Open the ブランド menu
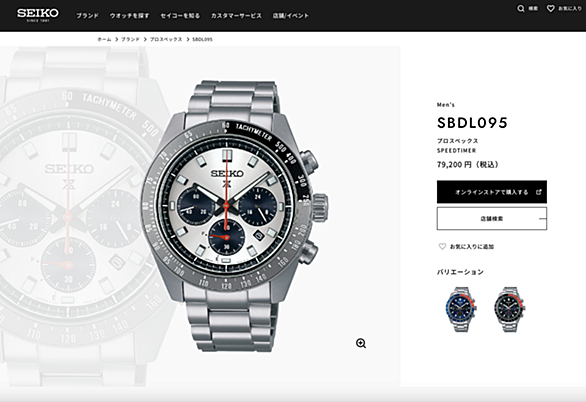The image size is (586, 402). click(87, 16)
